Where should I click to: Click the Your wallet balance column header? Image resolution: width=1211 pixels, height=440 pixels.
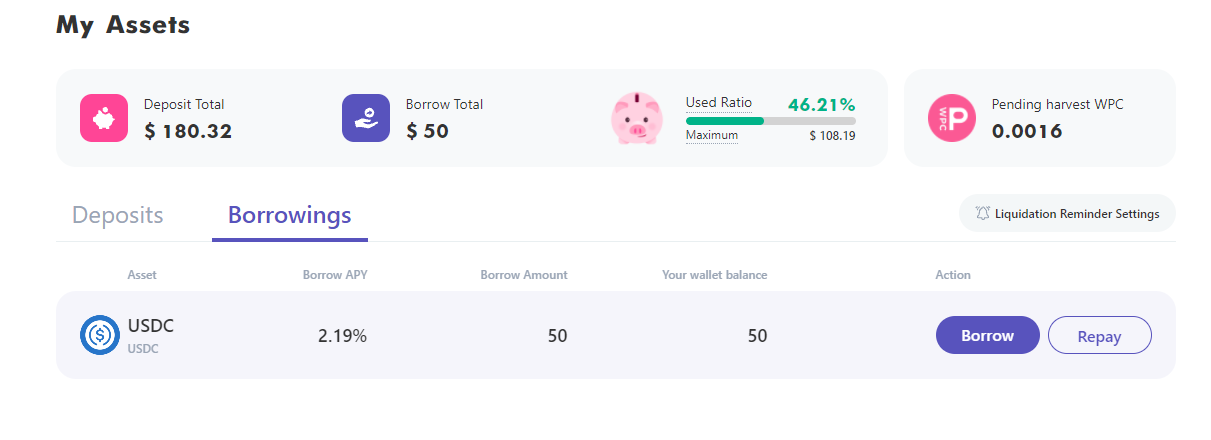[714, 275]
